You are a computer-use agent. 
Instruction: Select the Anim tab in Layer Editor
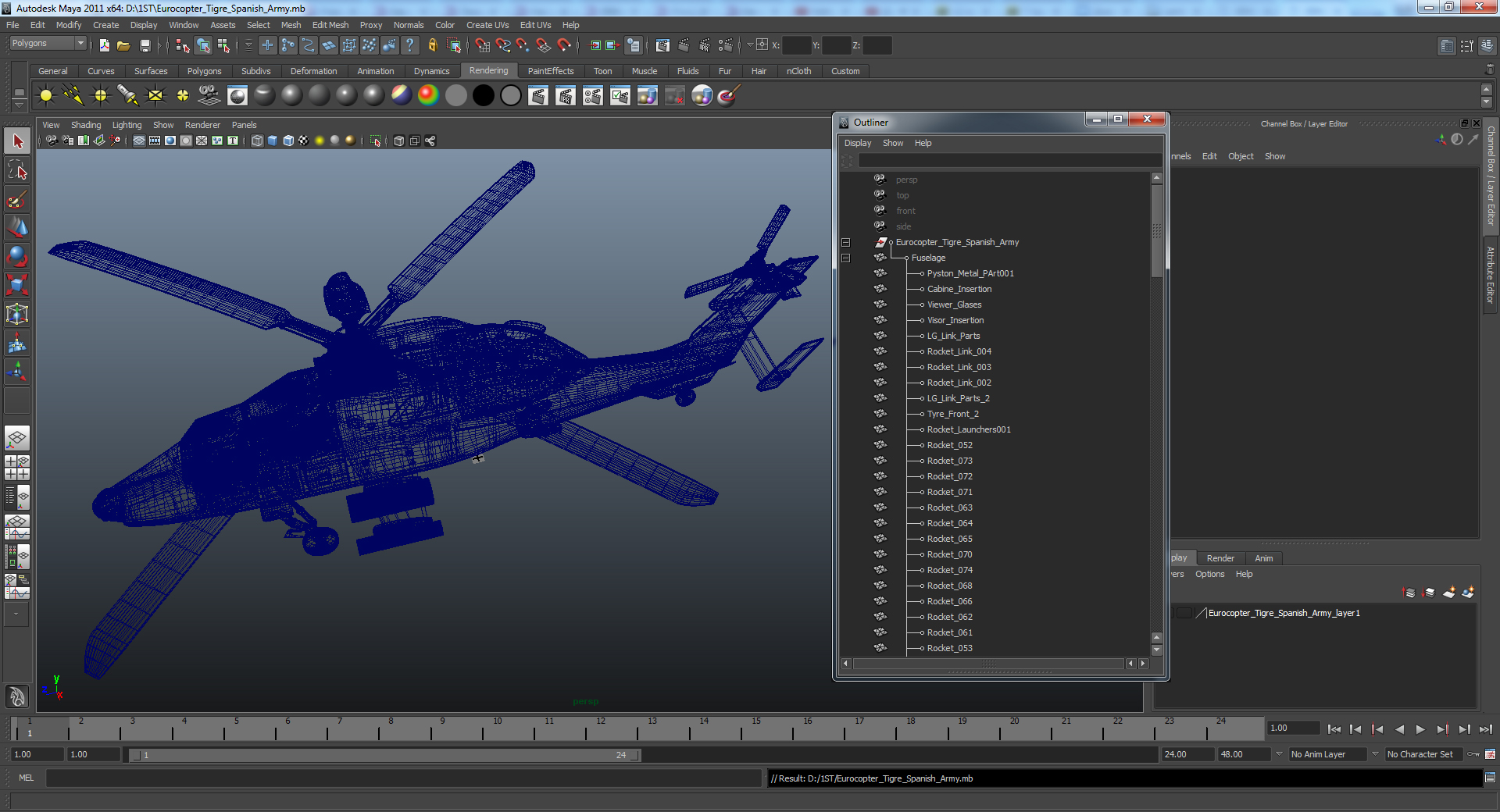(x=1263, y=558)
